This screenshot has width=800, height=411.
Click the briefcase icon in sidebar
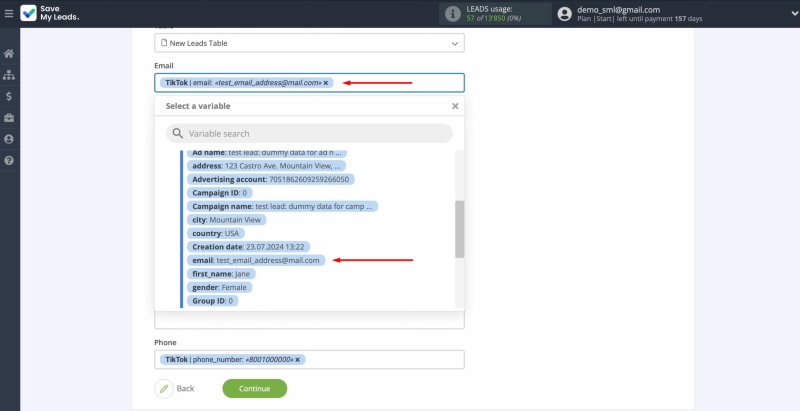click(9, 118)
